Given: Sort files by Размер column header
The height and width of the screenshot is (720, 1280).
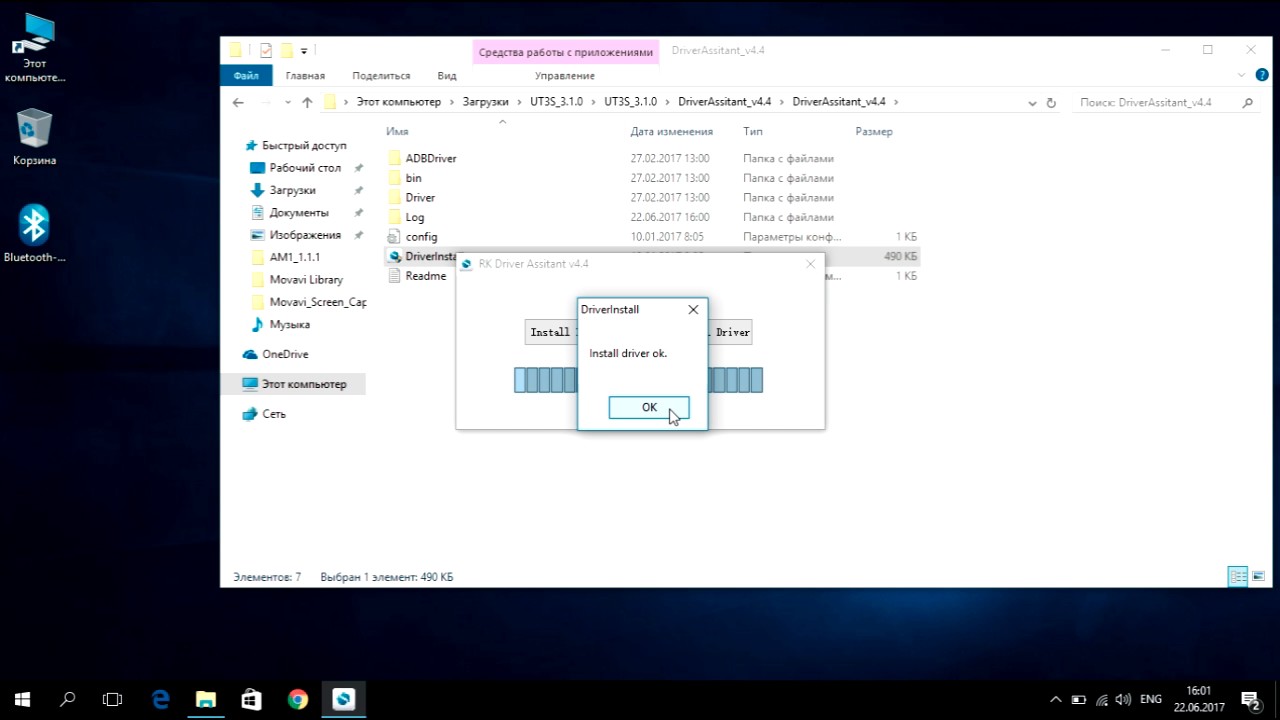Looking at the screenshot, I should (x=874, y=132).
